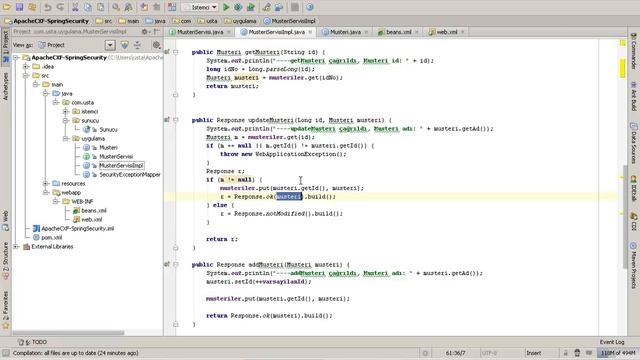Click the lock read-only status icon
Image resolution: width=640 pixels, height=360 pixels.
pos(565,353)
